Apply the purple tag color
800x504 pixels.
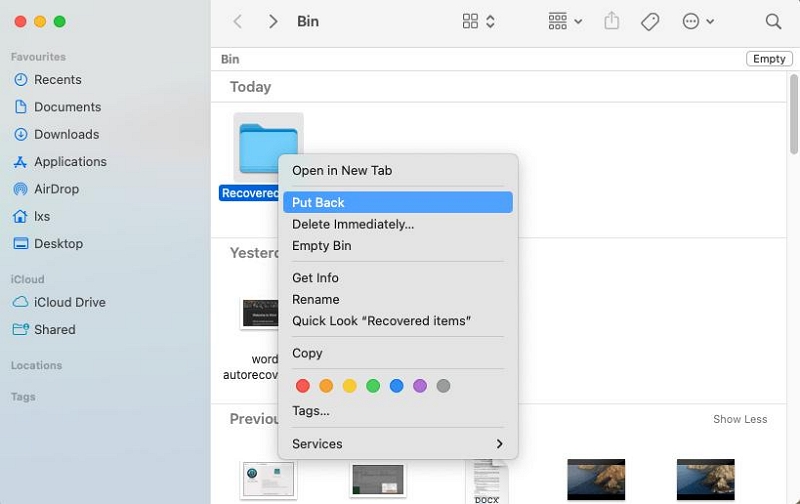point(420,386)
